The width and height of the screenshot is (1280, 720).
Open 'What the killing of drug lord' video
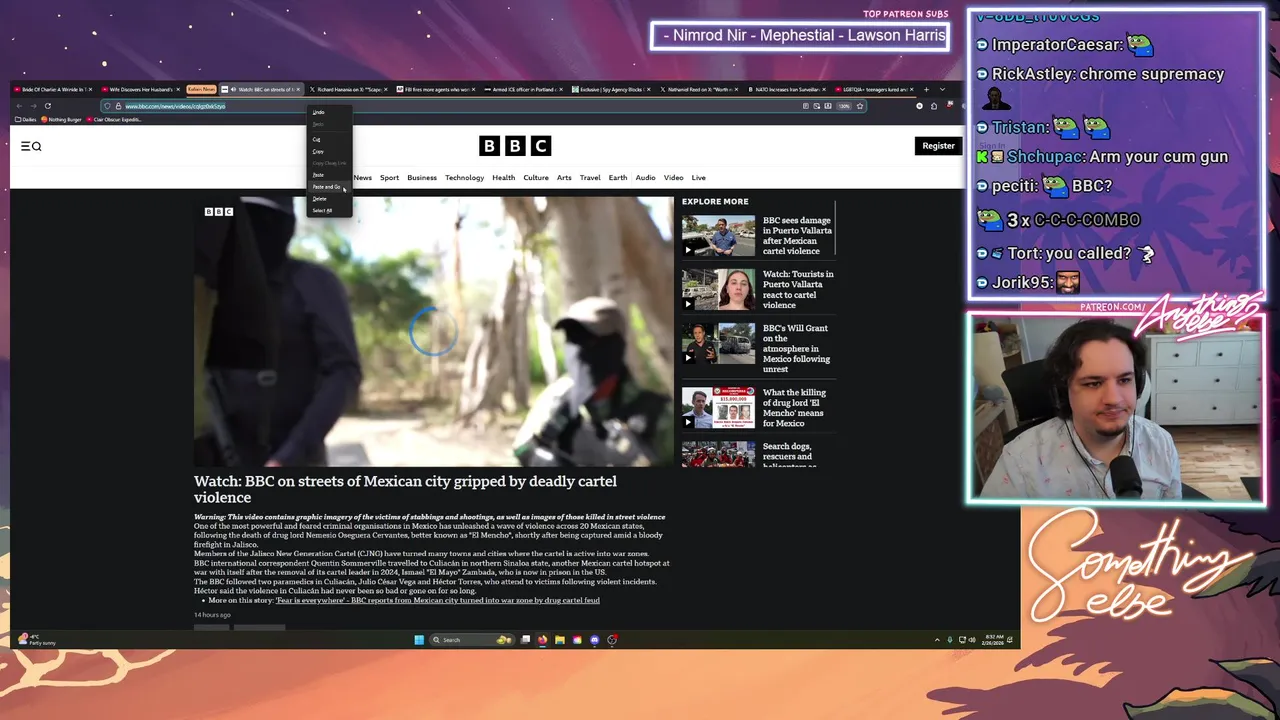[x=718, y=408]
